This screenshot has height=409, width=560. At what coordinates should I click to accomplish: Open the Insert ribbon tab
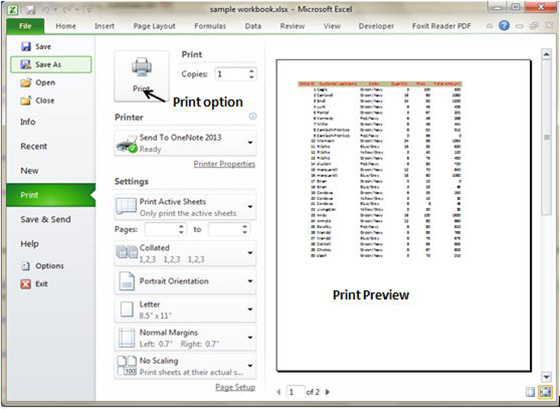coord(104,26)
